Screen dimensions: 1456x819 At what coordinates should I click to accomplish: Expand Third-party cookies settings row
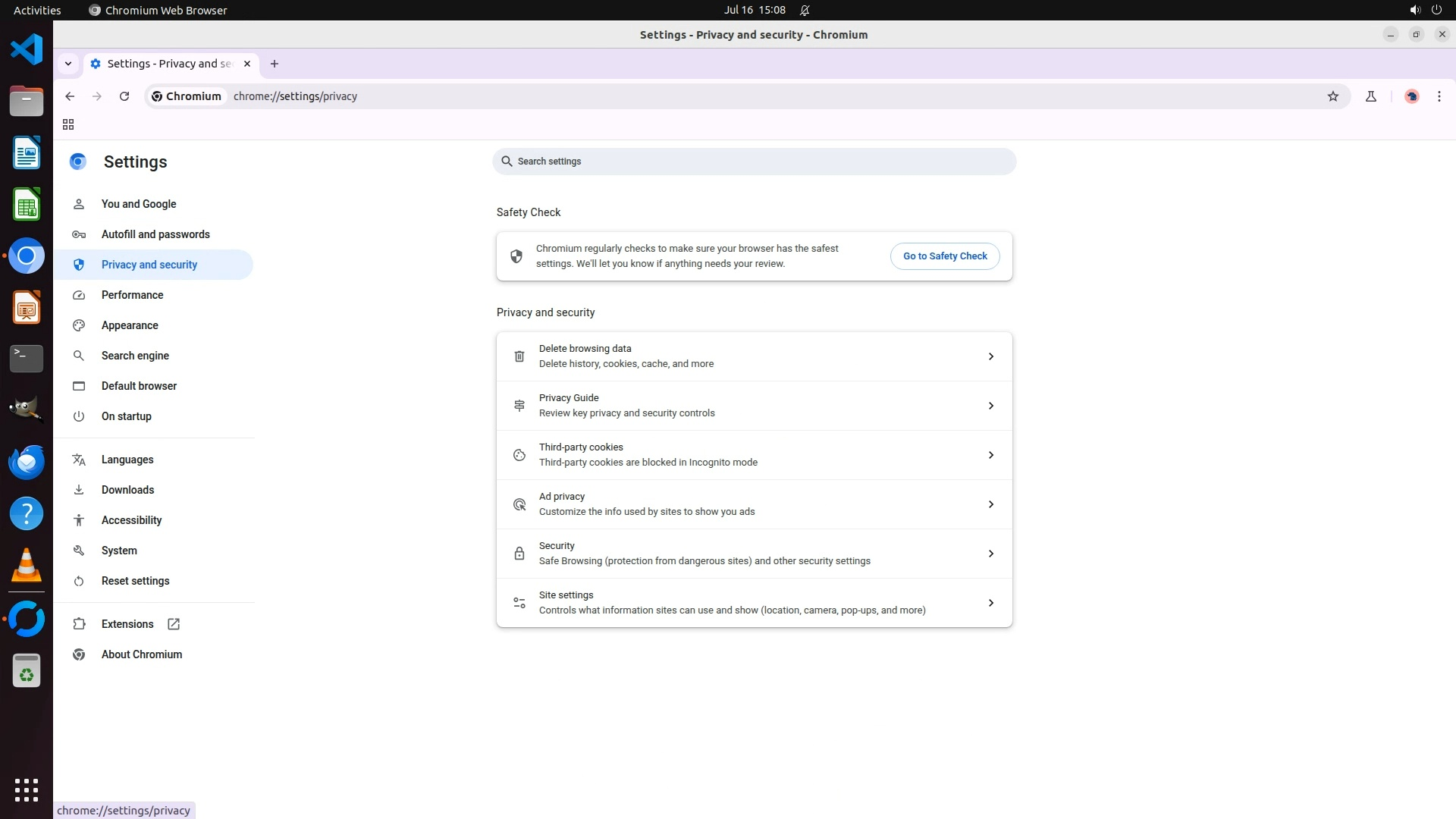click(x=990, y=455)
